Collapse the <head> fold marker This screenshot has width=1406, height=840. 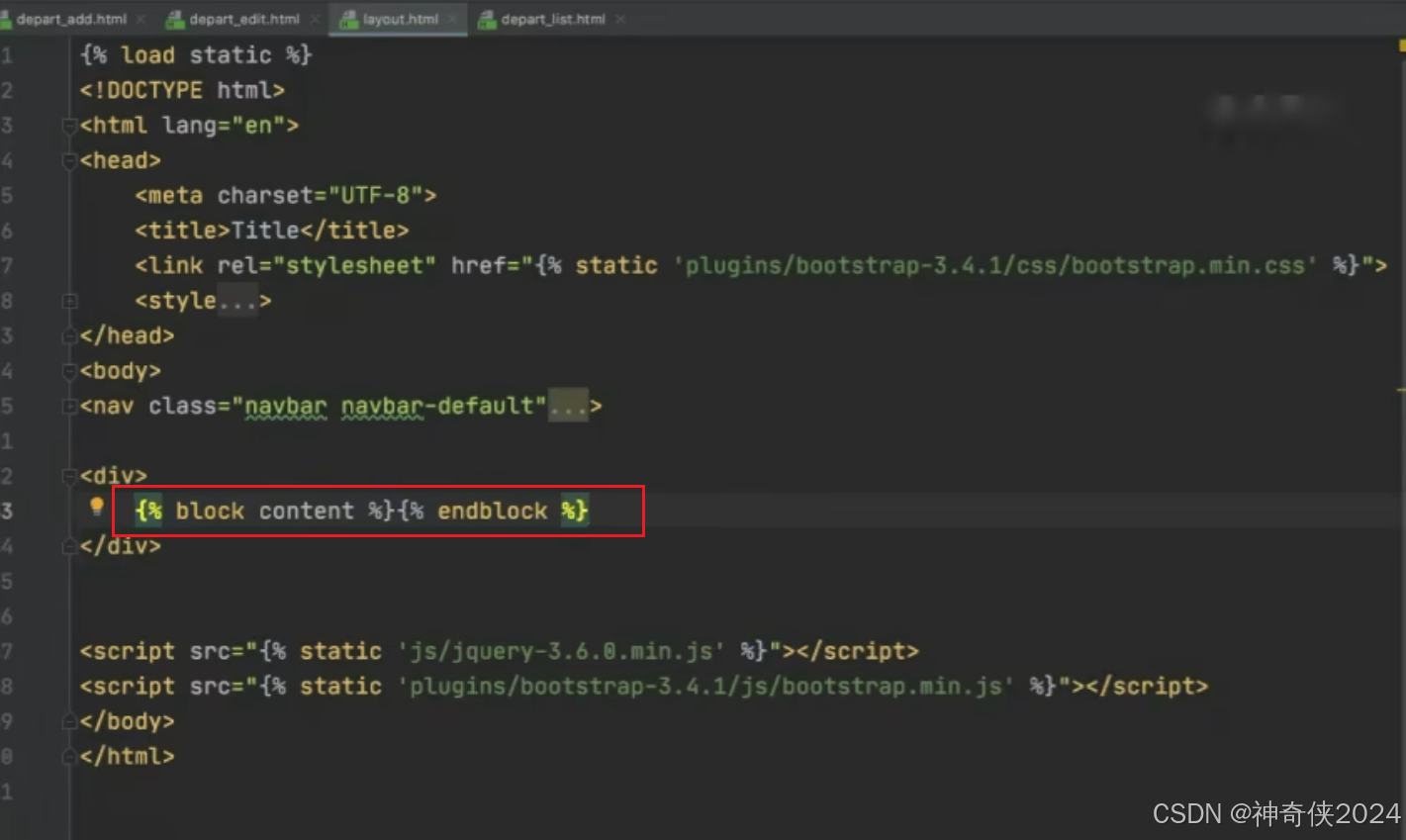click(x=69, y=160)
